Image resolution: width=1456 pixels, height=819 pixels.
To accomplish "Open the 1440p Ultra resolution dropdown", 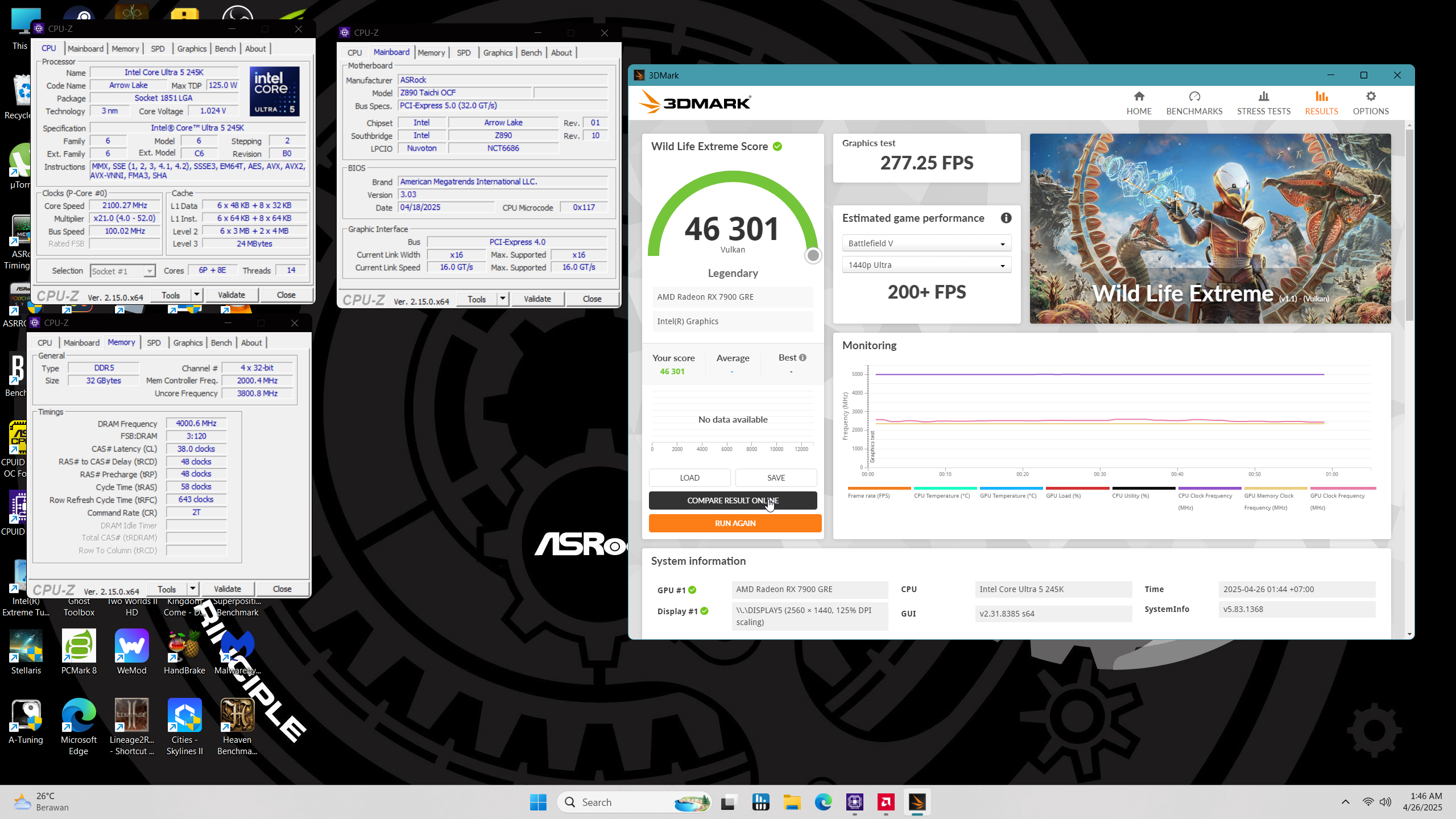I will (x=926, y=265).
